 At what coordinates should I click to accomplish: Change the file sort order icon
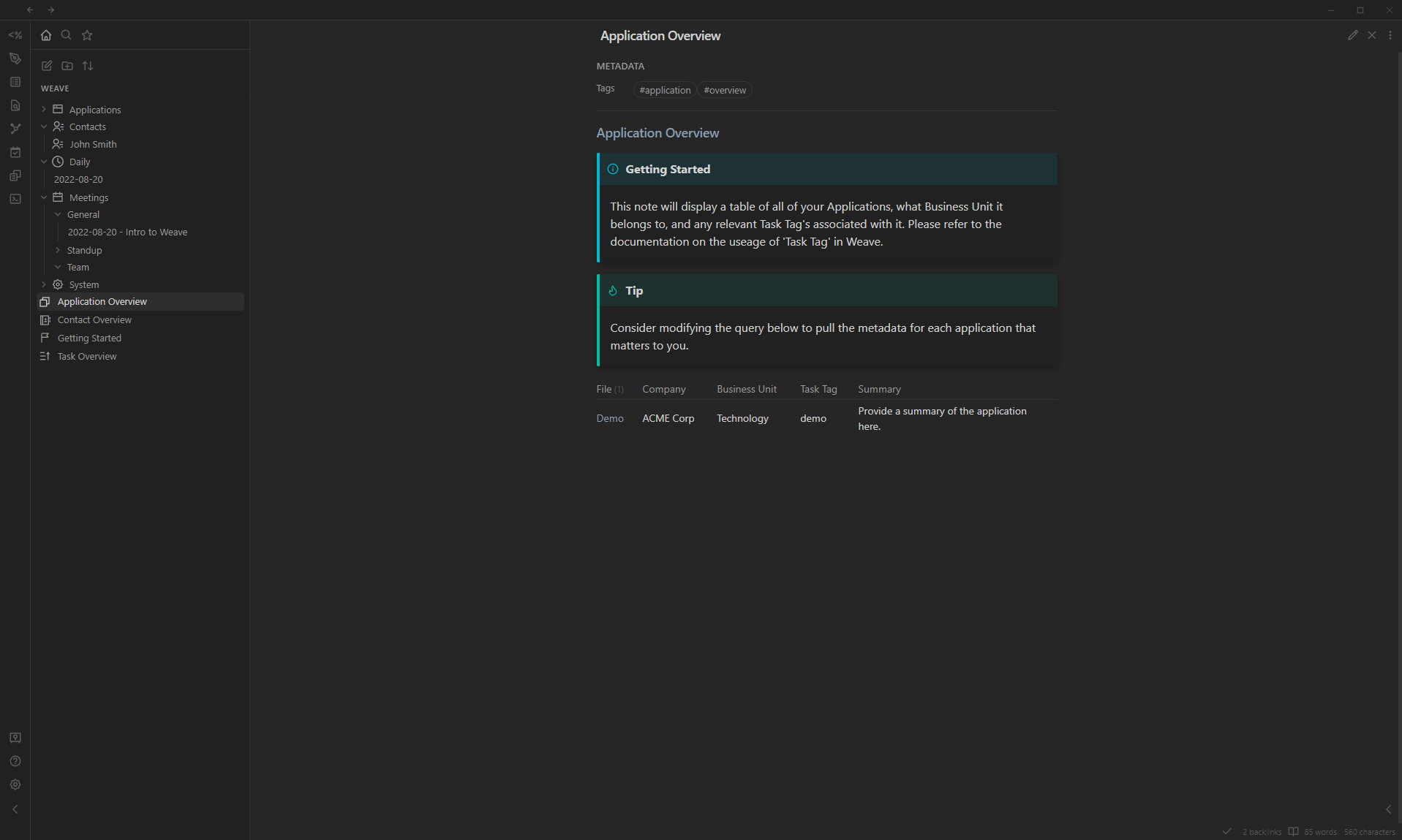88,66
